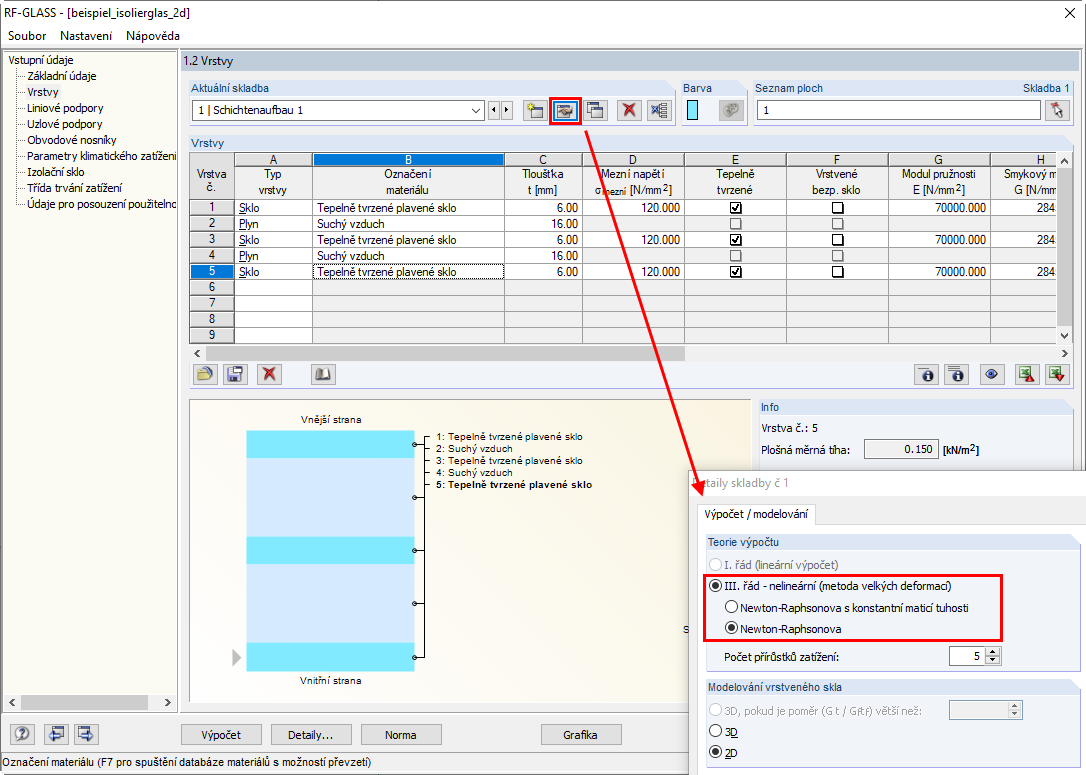The image size is (1086, 775).
Task: Go to previous composition arrow
Action: point(493,110)
